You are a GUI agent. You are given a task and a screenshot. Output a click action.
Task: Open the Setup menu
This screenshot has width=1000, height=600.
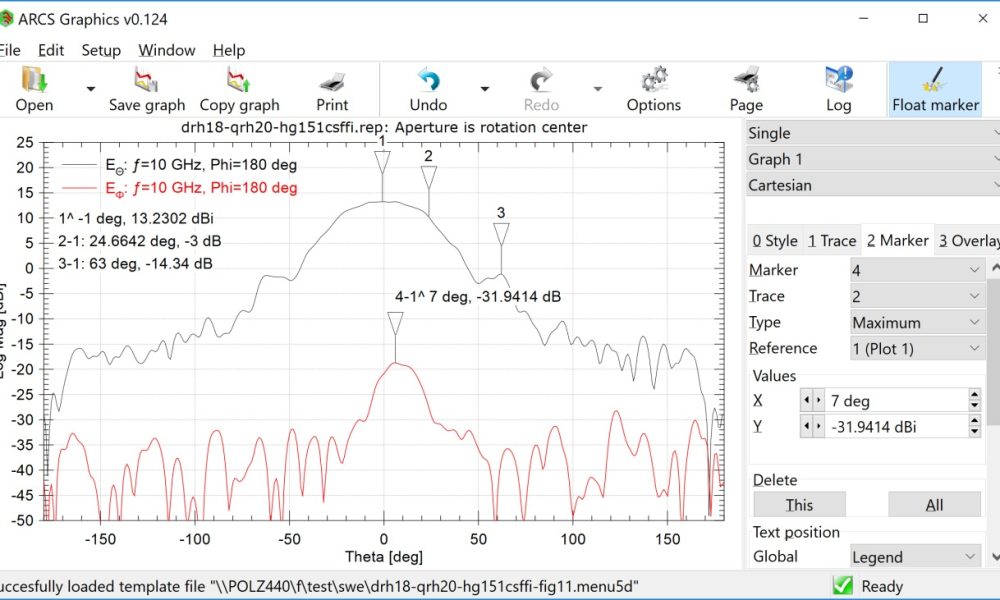(101, 50)
